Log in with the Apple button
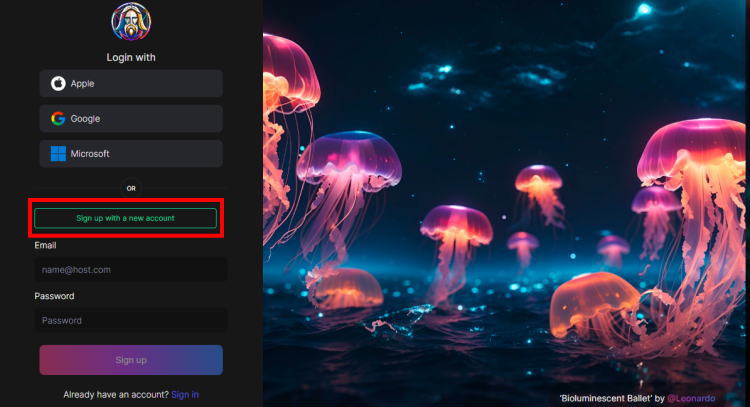The image size is (750, 407). pos(131,83)
